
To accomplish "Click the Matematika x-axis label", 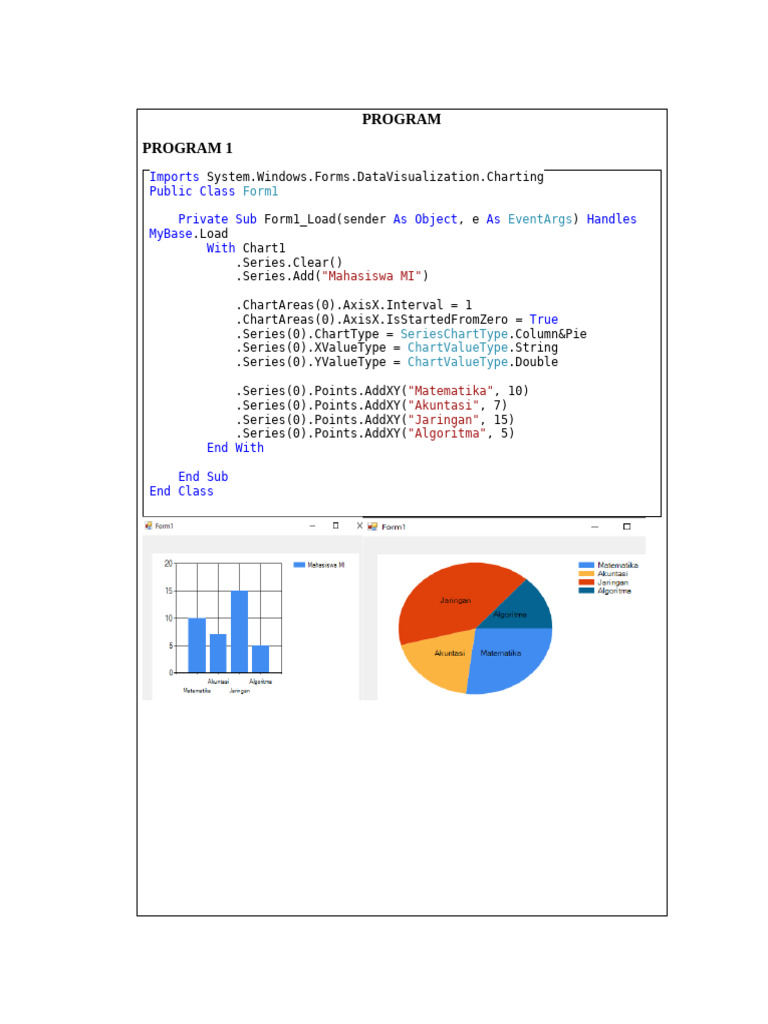I will pos(197,691).
